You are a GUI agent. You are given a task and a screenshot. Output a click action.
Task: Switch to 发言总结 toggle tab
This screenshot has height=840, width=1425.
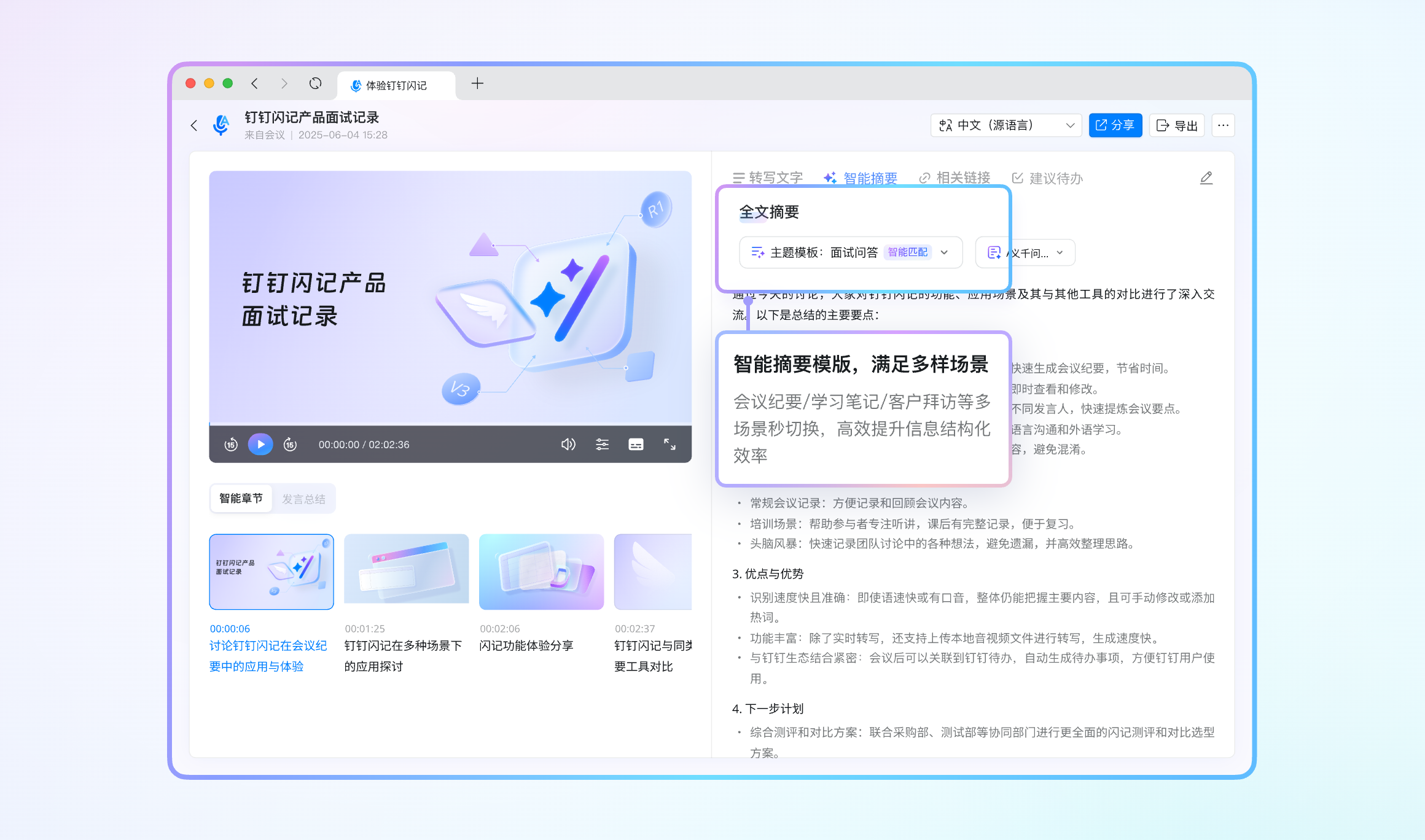303,499
